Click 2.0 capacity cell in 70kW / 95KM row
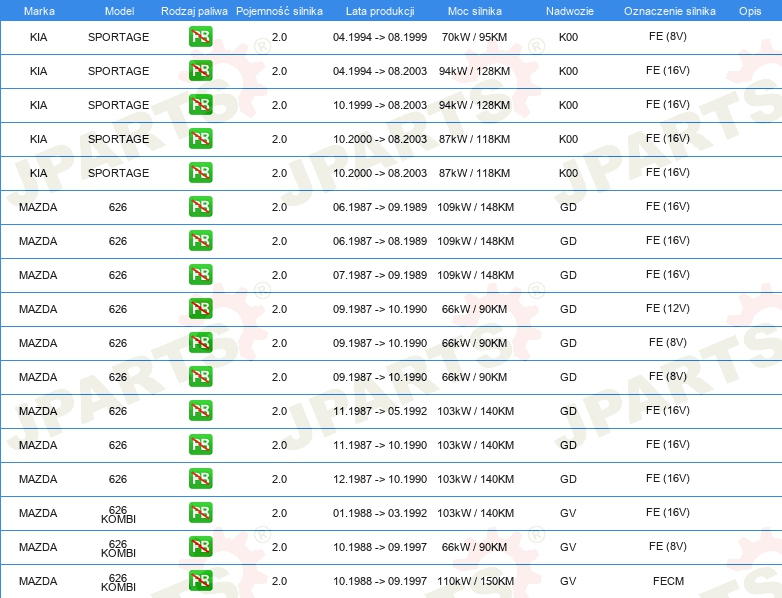This screenshot has height=598, width=782. [x=279, y=37]
